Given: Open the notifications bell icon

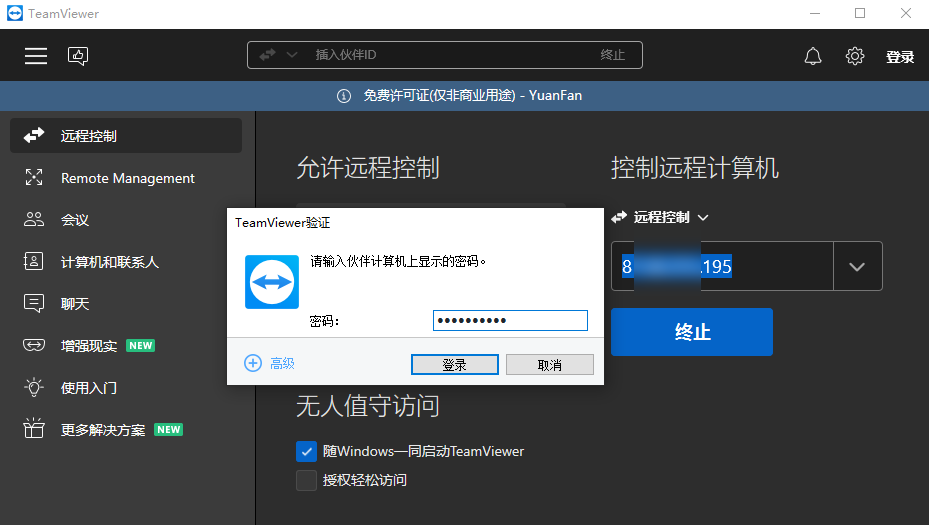Looking at the screenshot, I should [813, 56].
